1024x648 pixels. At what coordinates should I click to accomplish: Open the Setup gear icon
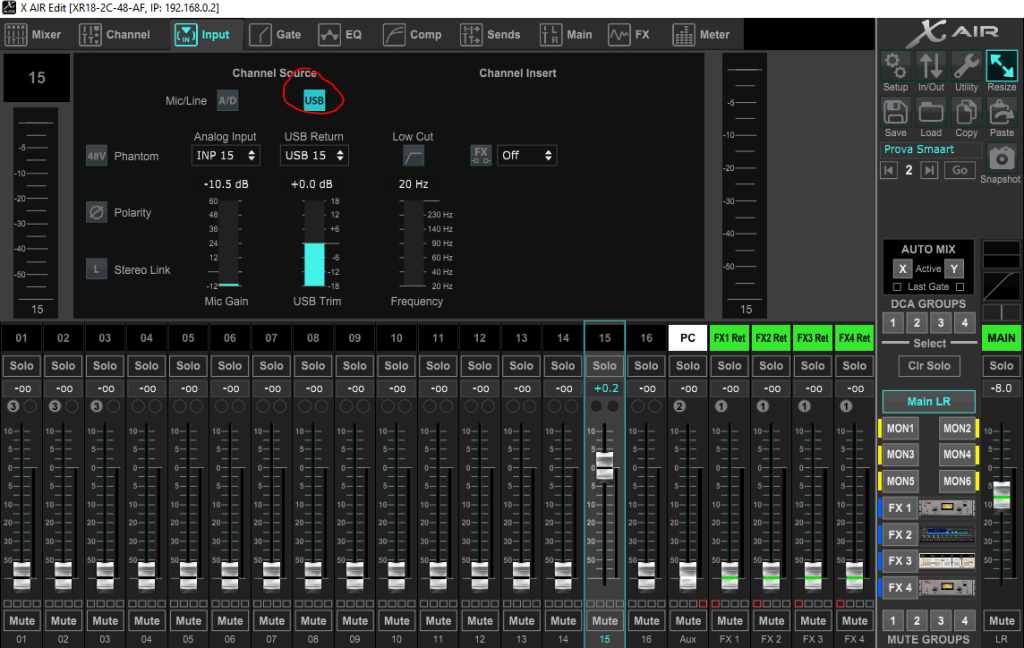[x=895, y=67]
